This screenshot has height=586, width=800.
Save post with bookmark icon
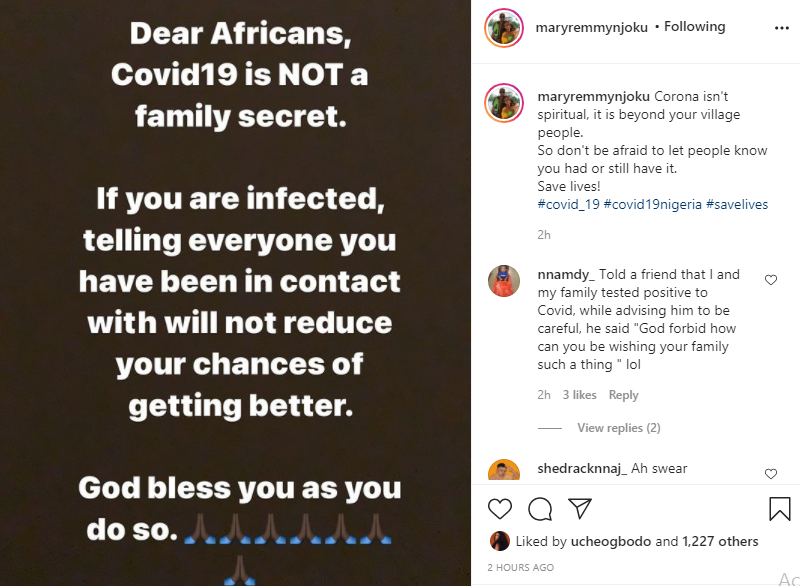780,509
